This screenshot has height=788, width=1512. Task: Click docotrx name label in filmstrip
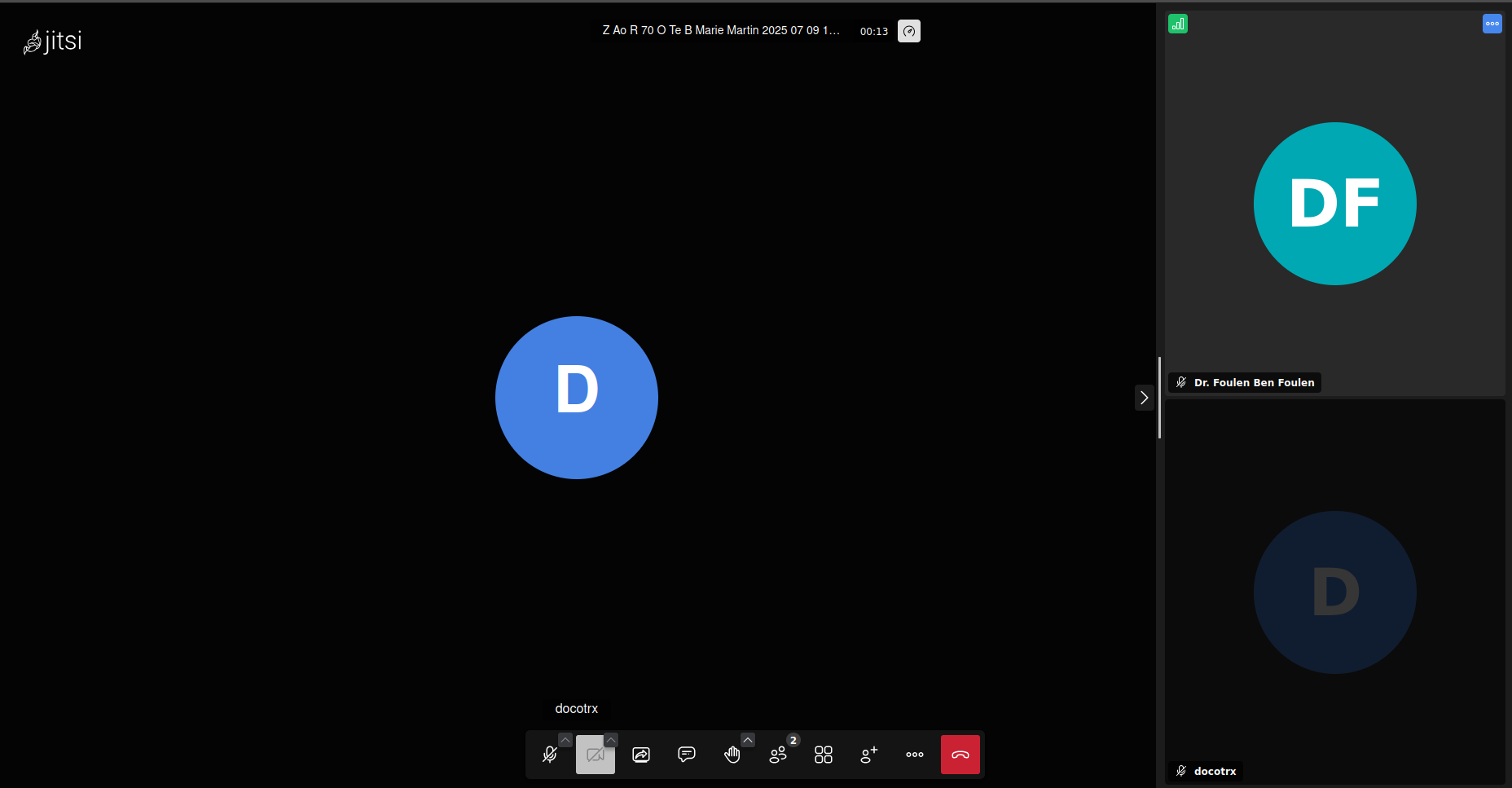point(1215,771)
